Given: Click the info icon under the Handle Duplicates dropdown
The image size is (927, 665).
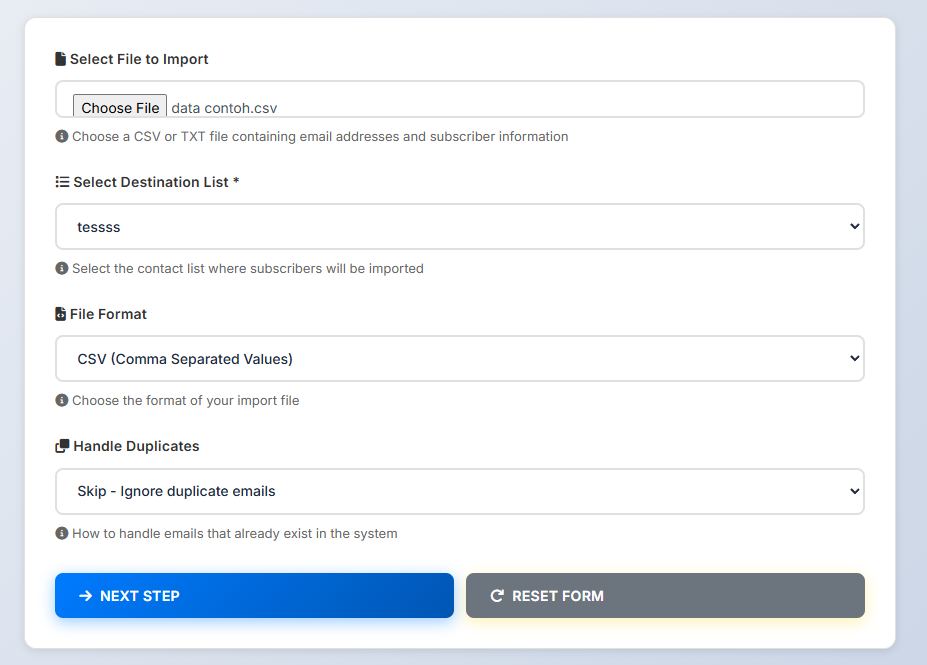Looking at the screenshot, I should pos(62,533).
